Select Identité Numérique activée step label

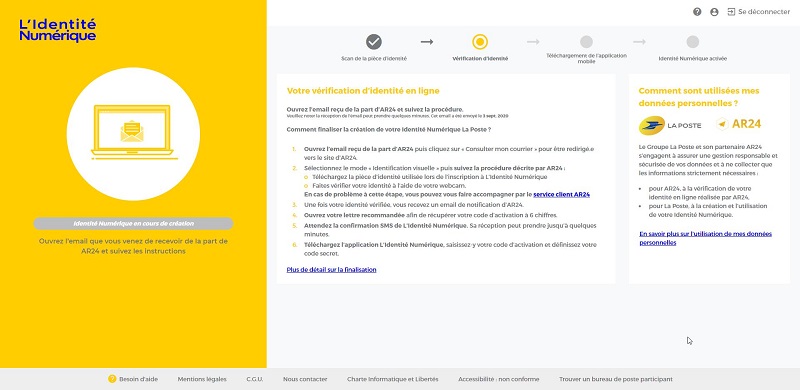pos(692,59)
